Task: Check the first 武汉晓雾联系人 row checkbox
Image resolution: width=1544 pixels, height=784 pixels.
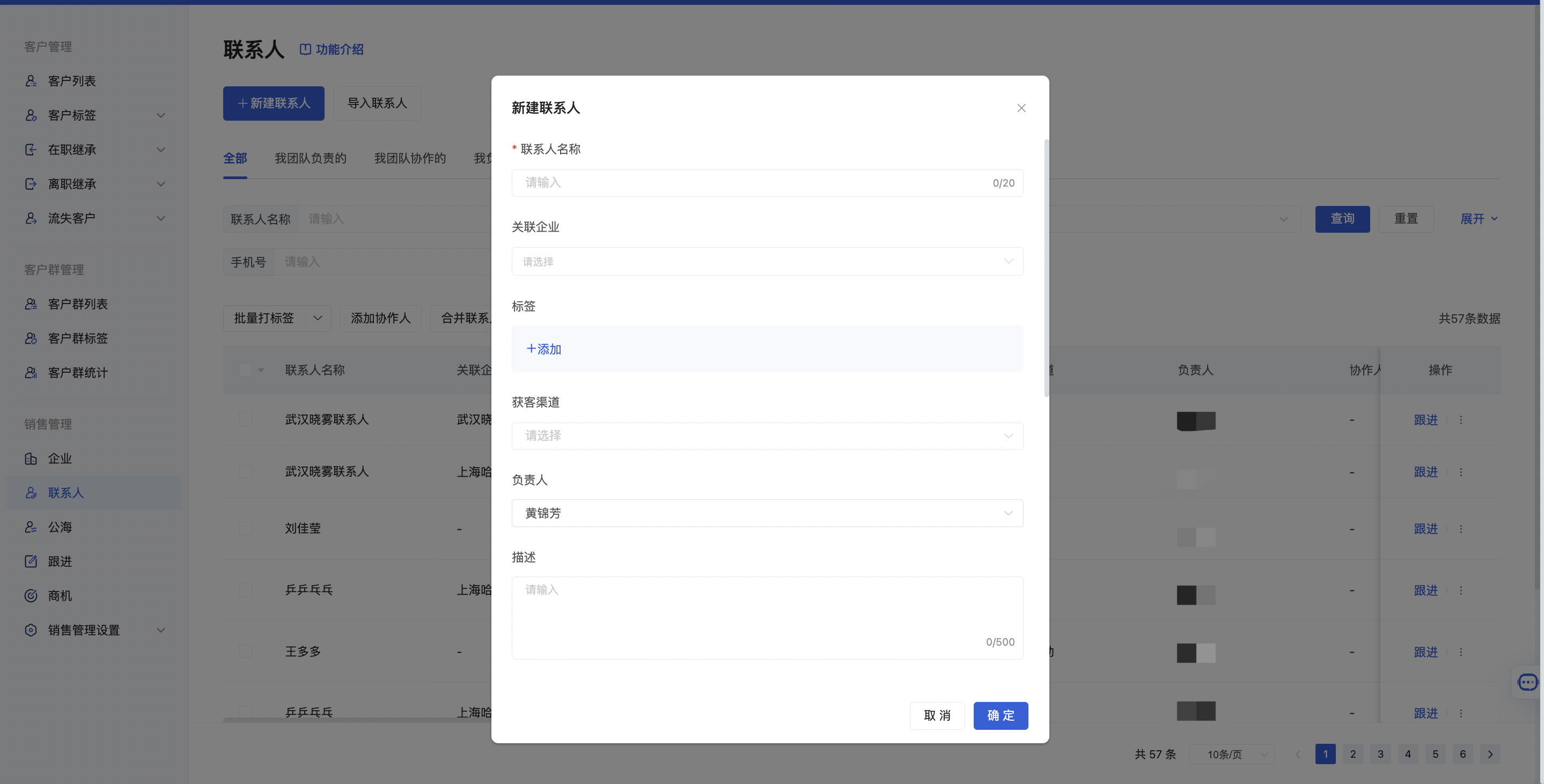Action: (245, 419)
